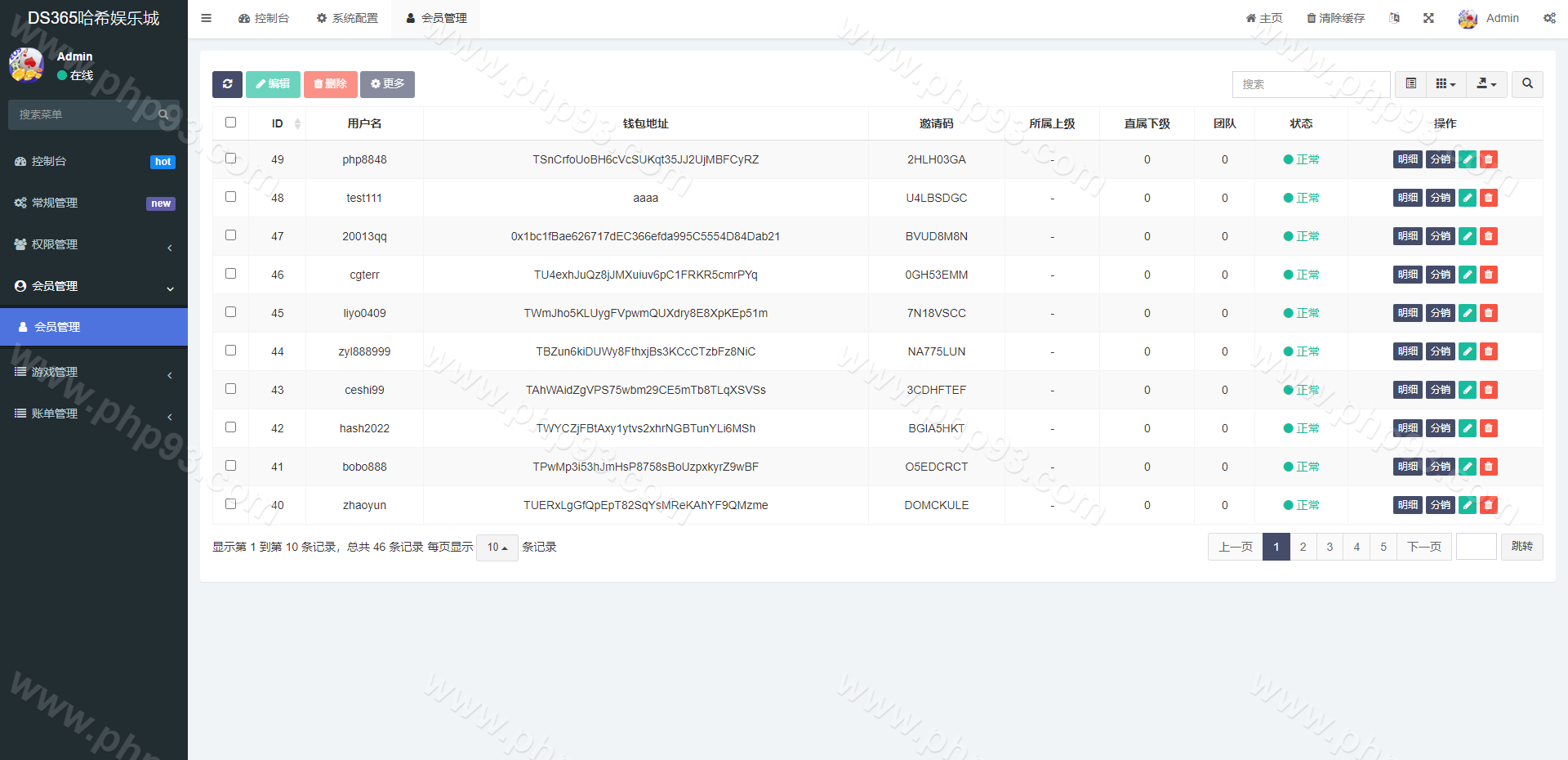Click the table search input field

click(1311, 84)
